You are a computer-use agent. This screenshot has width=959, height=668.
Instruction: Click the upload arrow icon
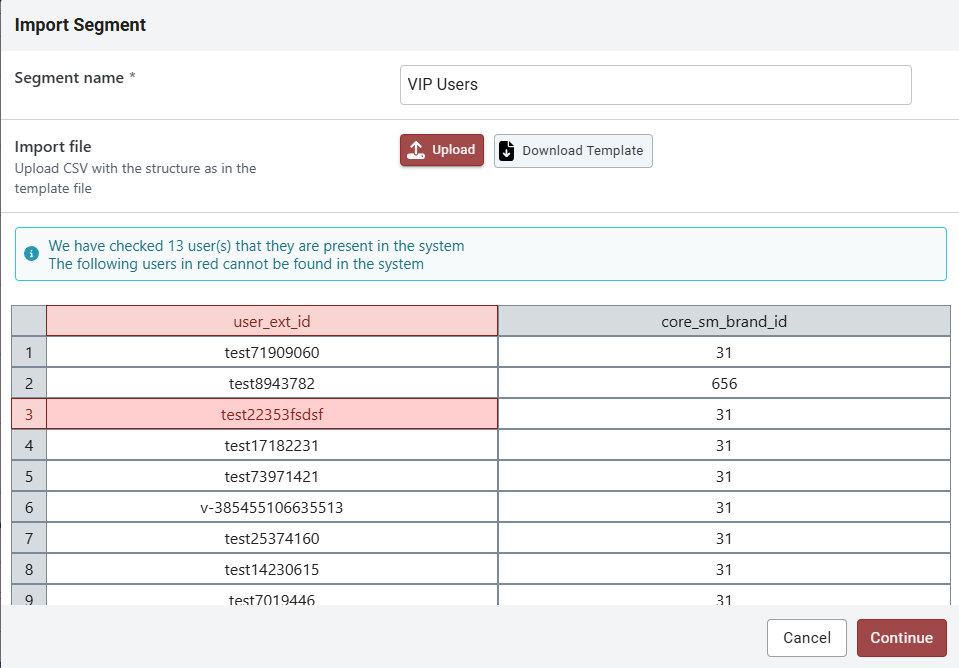click(417, 150)
